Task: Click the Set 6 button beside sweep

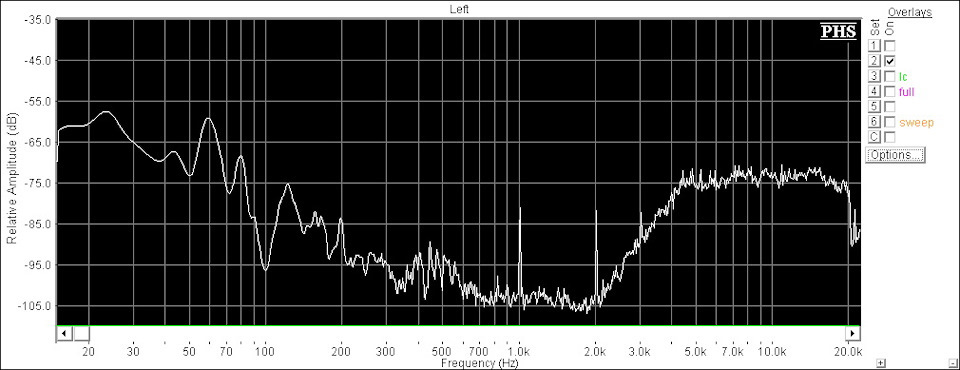Action: (x=874, y=121)
